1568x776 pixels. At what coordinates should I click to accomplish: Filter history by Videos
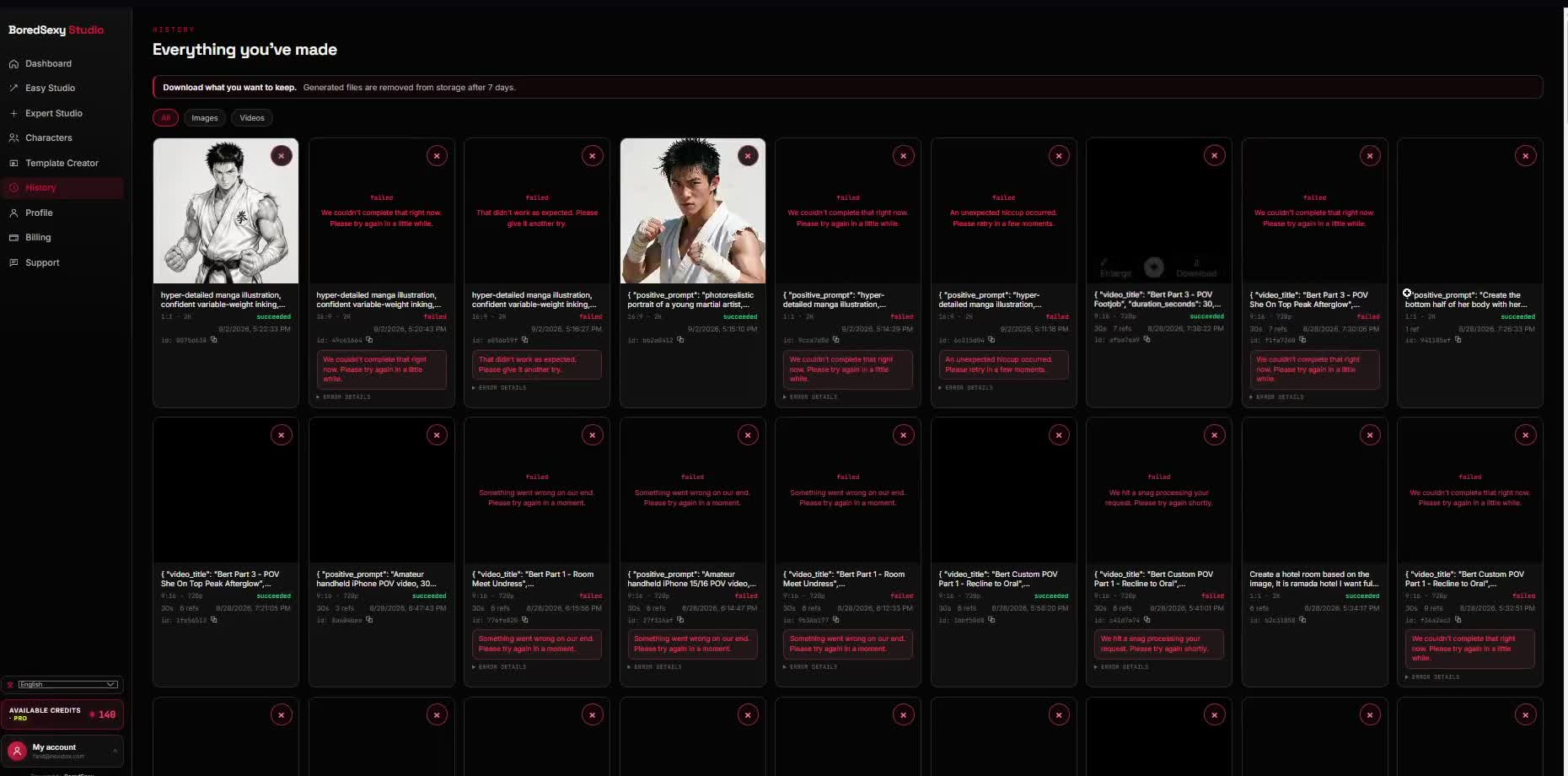tap(252, 118)
